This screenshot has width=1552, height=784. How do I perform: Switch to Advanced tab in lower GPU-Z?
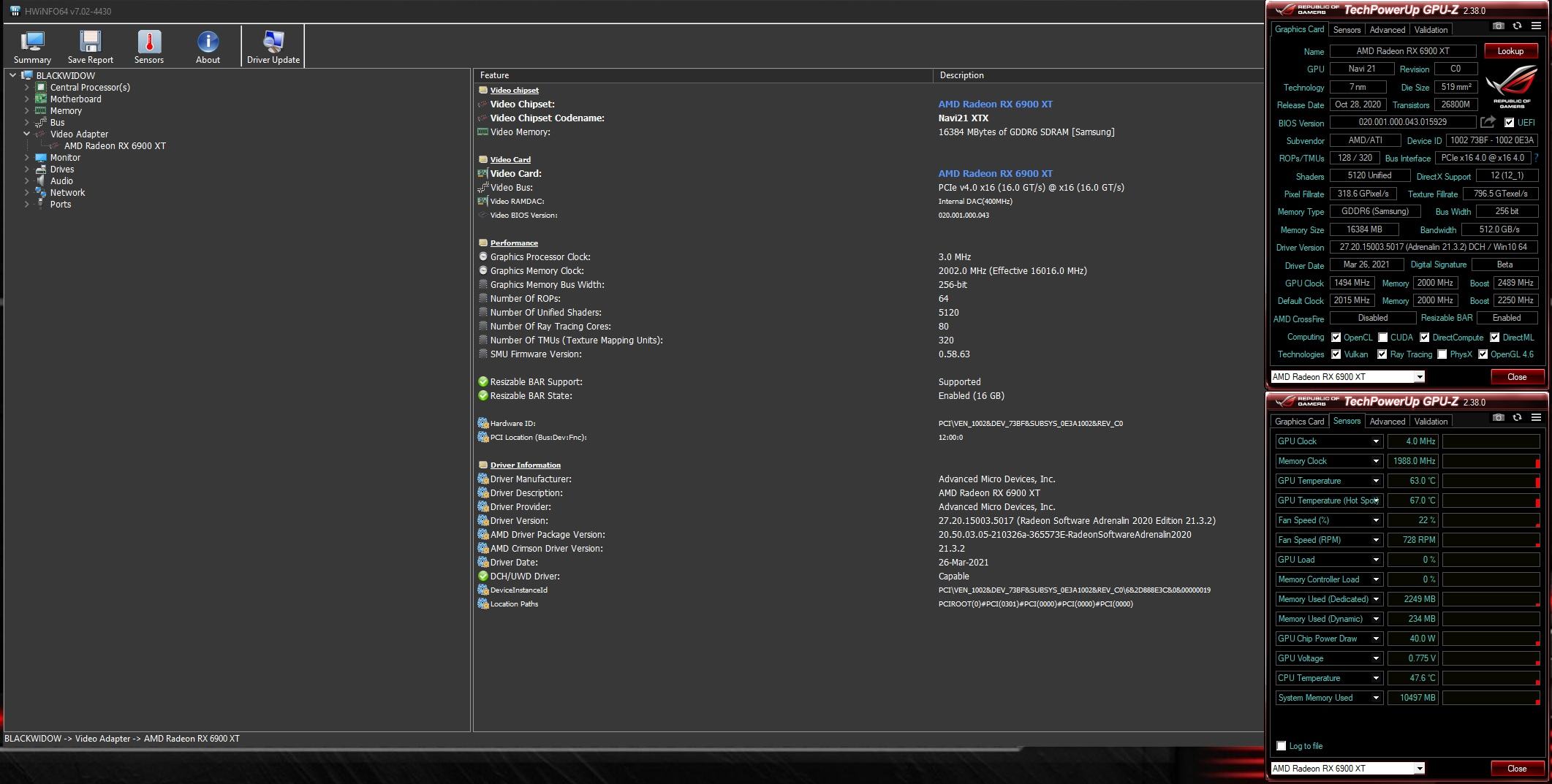(1387, 422)
